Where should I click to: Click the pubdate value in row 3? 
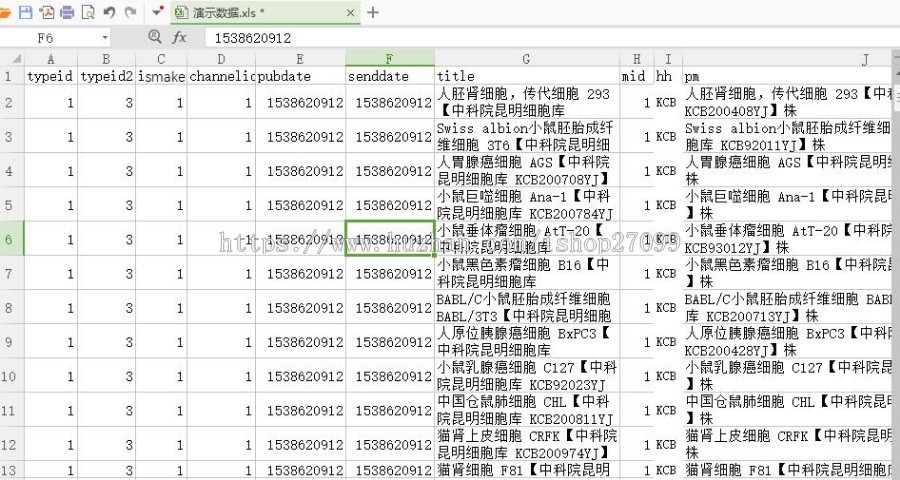300,137
